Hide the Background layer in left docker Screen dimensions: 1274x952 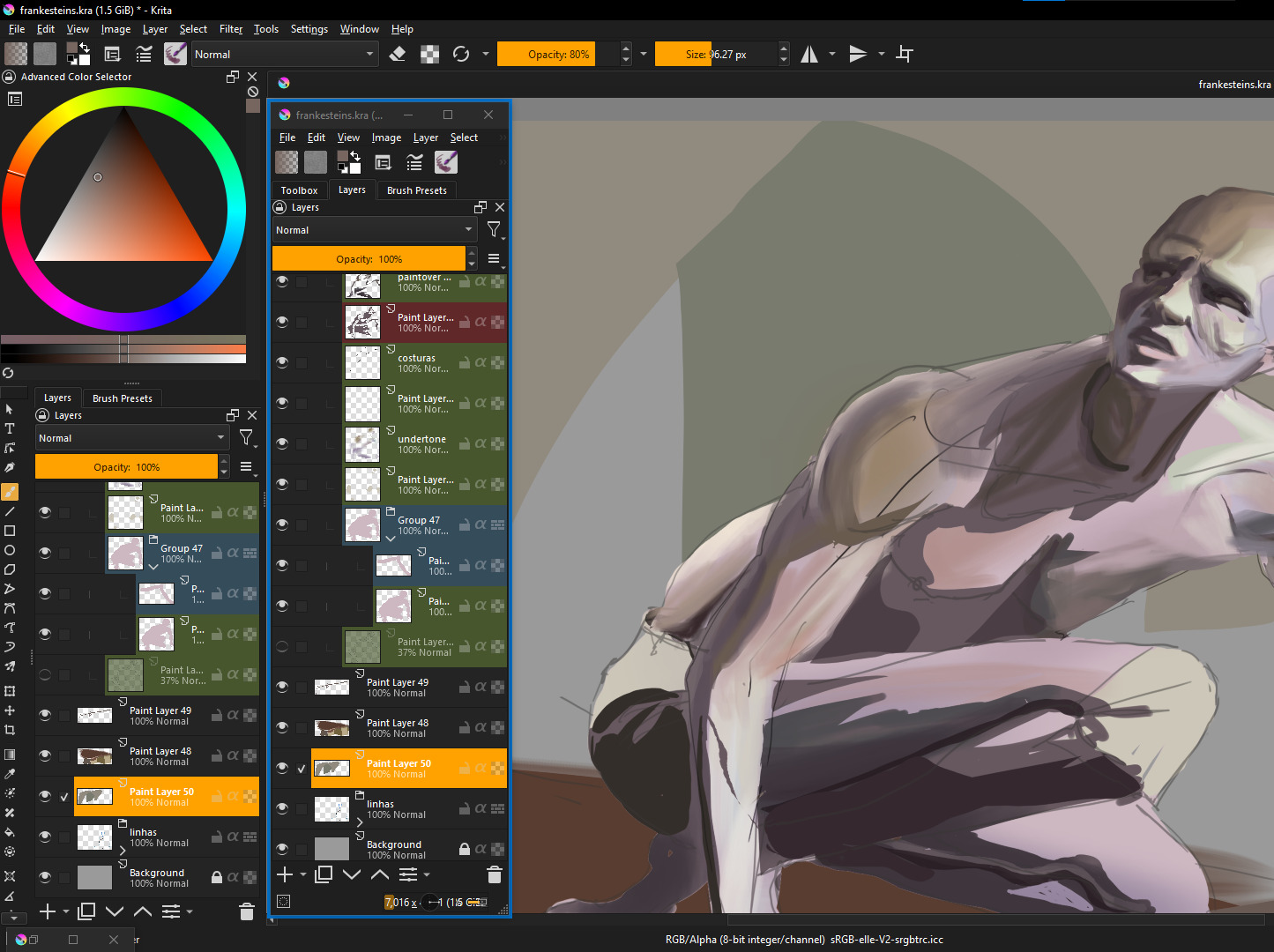pyautogui.click(x=45, y=877)
